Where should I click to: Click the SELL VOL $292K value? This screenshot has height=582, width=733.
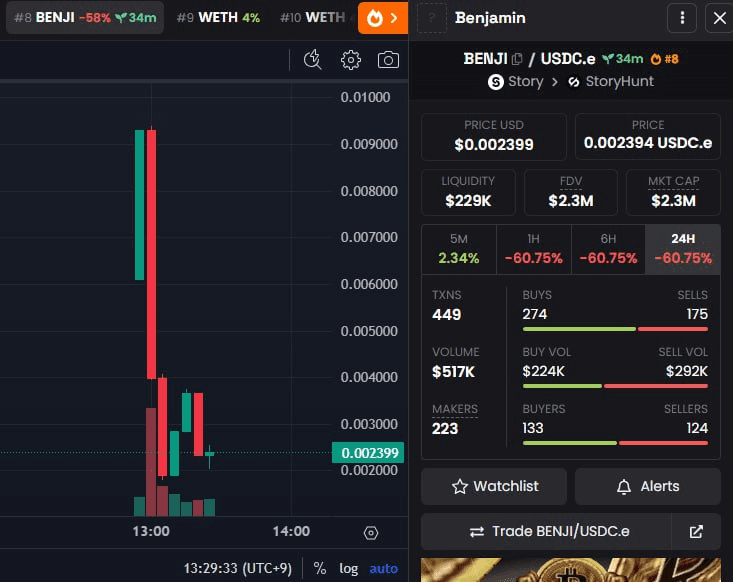687,371
